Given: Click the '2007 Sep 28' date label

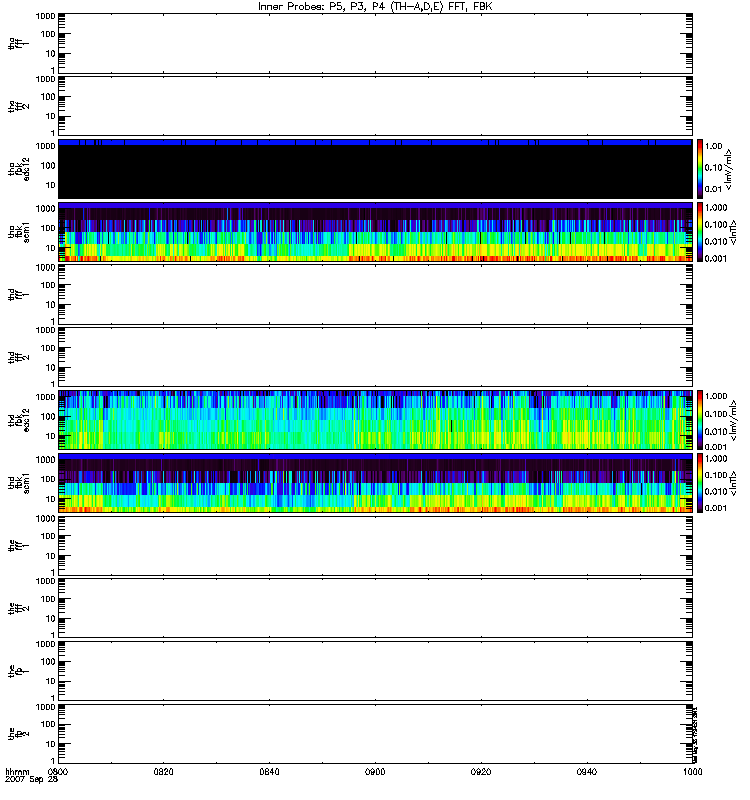Looking at the screenshot, I should pyautogui.click(x=32, y=779).
